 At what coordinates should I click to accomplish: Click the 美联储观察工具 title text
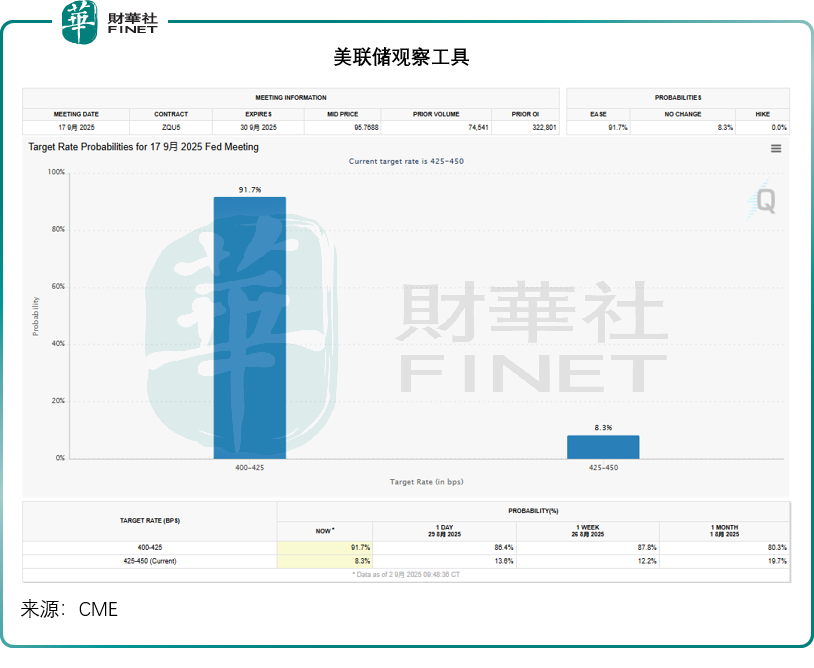(401, 57)
